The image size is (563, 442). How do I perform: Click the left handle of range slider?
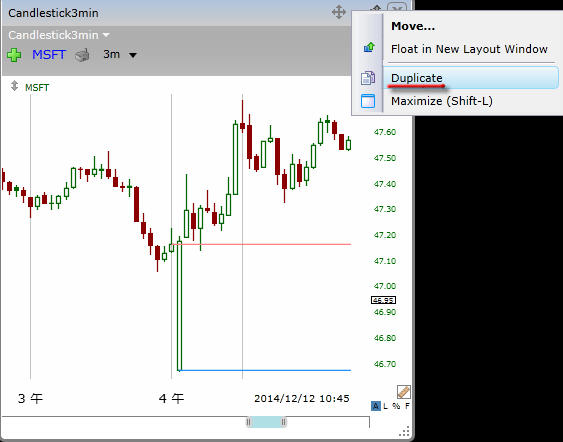[248, 422]
